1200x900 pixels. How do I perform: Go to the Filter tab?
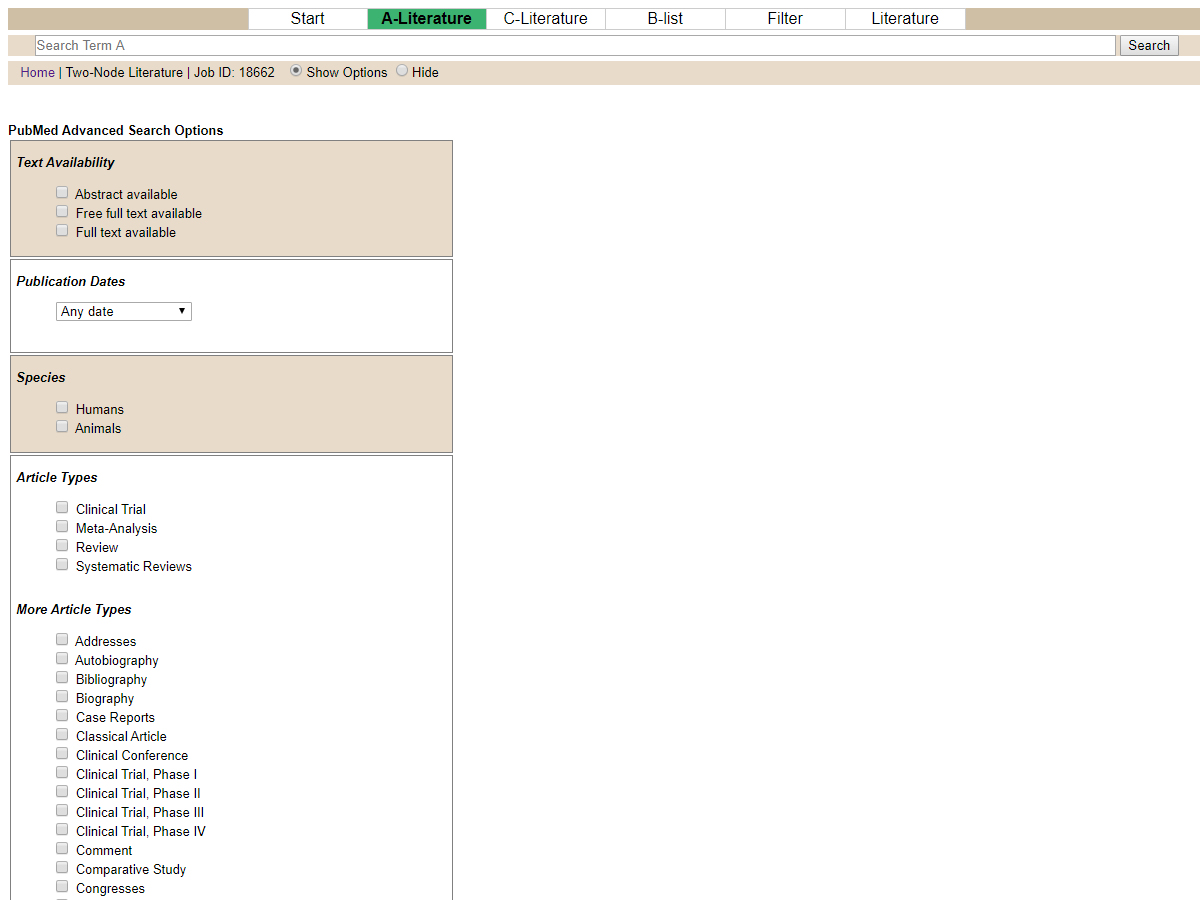click(785, 18)
